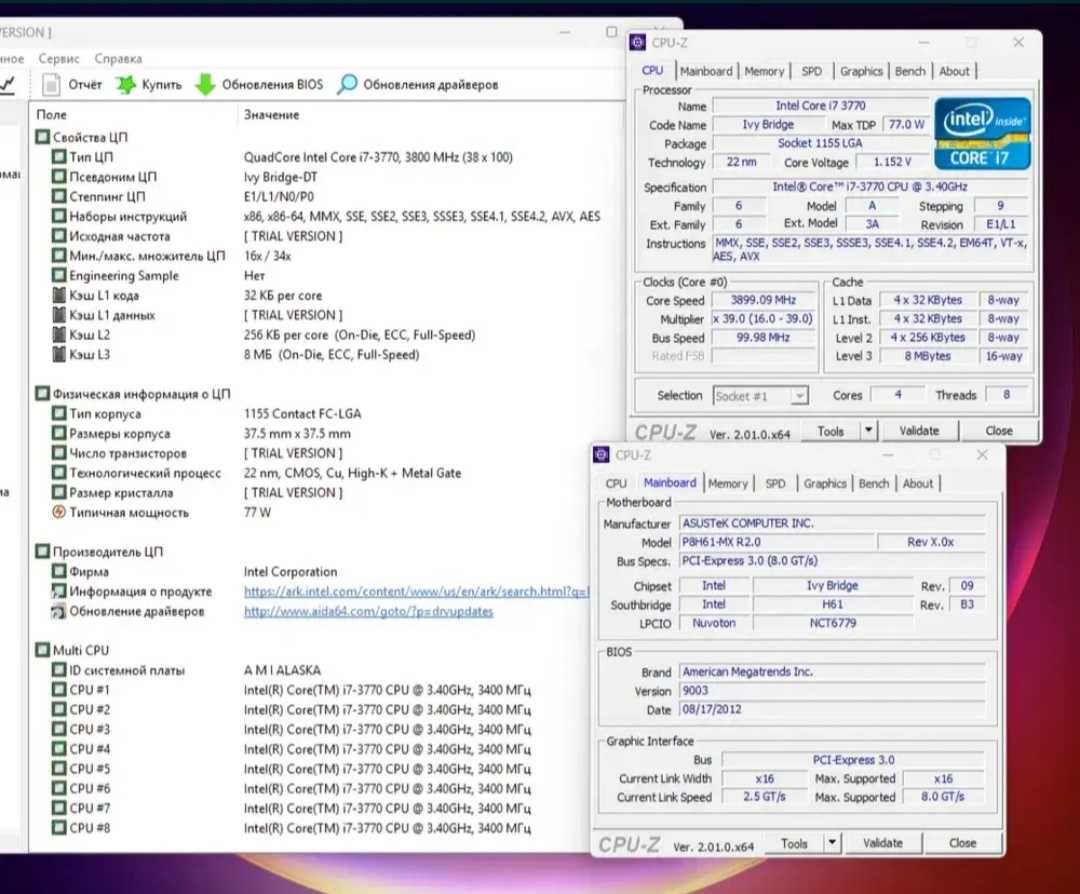Viewport: 1080px width, 894px height.
Task: Click the Intel Core i7 logo badge
Action: click(982, 134)
